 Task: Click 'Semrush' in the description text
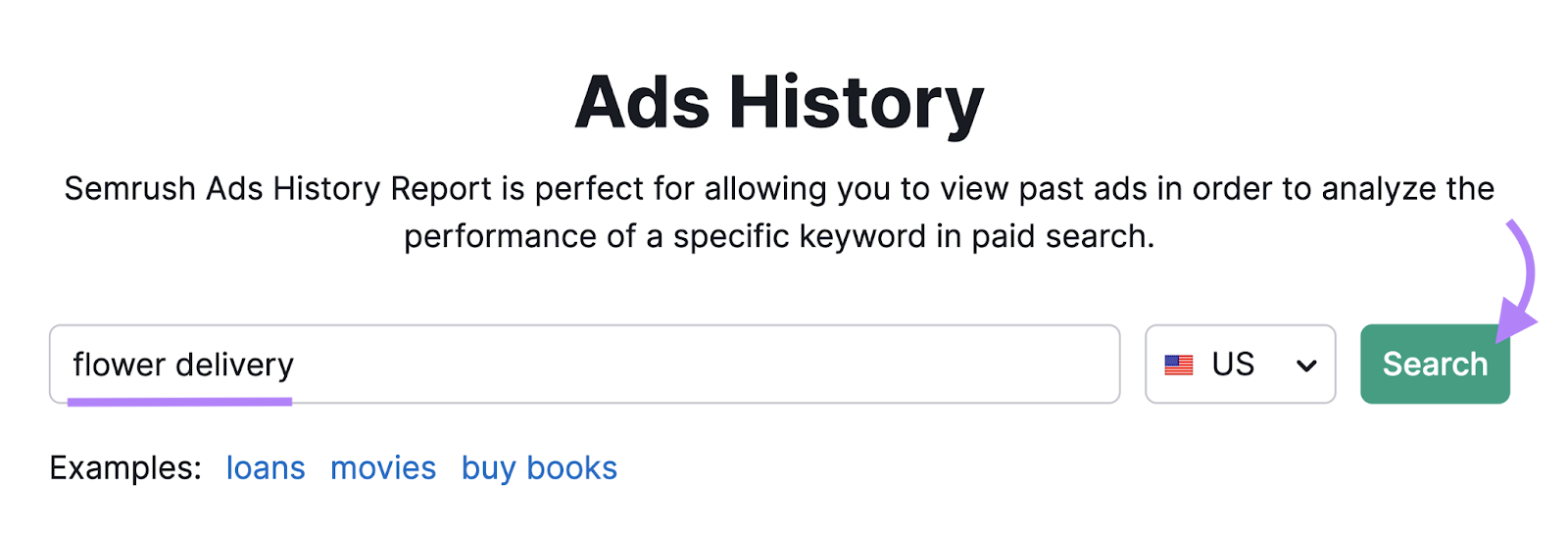pyautogui.click(x=129, y=188)
